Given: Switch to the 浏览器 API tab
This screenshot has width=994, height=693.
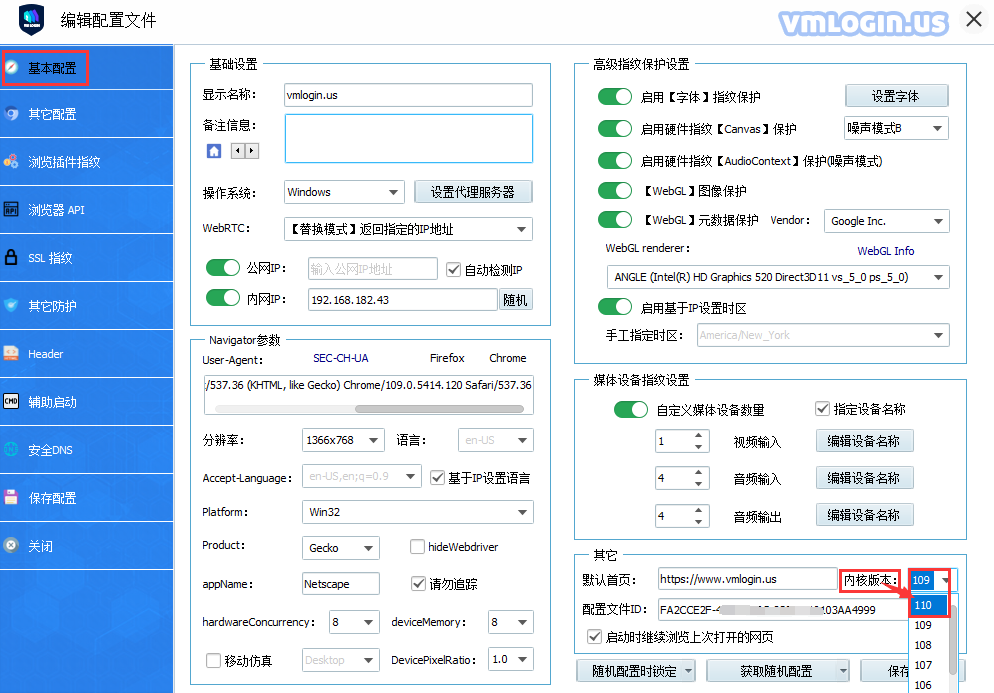Looking at the screenshot, I should click(x=86, y=210).
